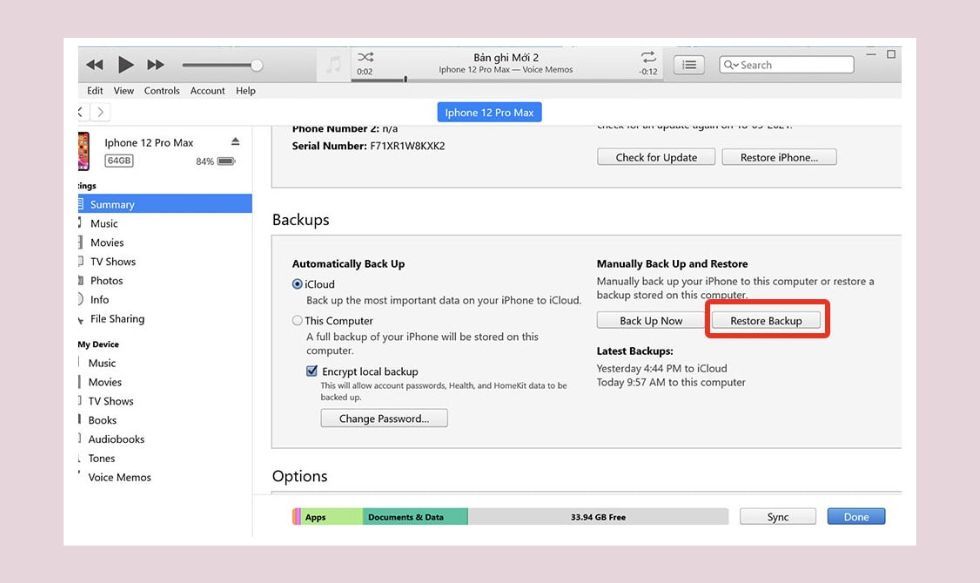Select the This Computer radio button
Image resolution: width=980 pixels, height=583 pixels.
tap(298, 321)
